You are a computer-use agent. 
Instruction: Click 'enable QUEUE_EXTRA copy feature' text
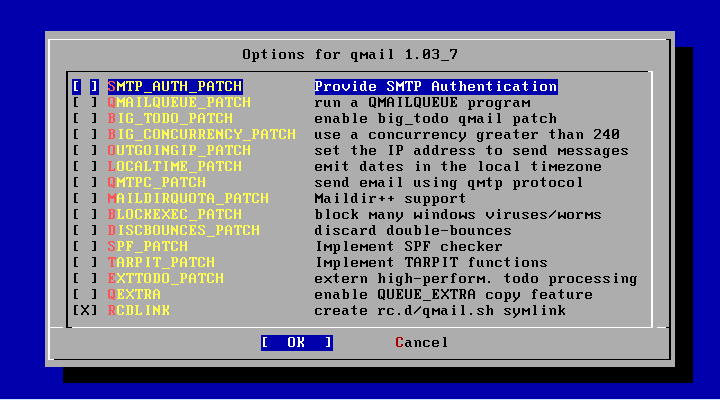[x=454, y=294]
